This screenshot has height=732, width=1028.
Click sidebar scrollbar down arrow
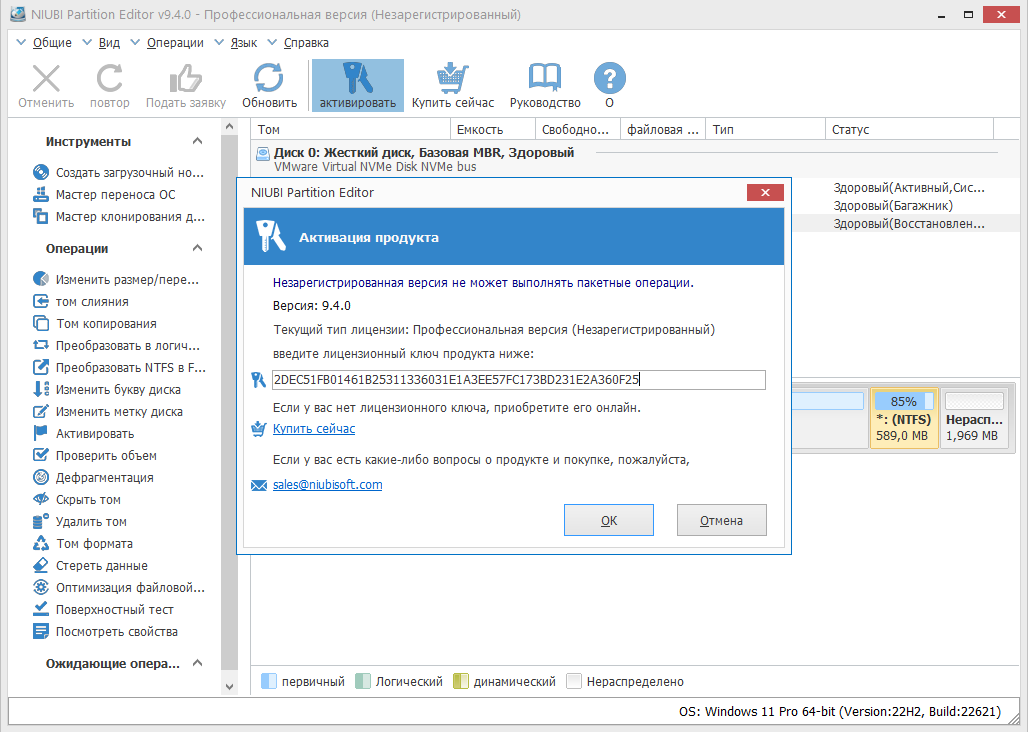[x=229, y=687]
